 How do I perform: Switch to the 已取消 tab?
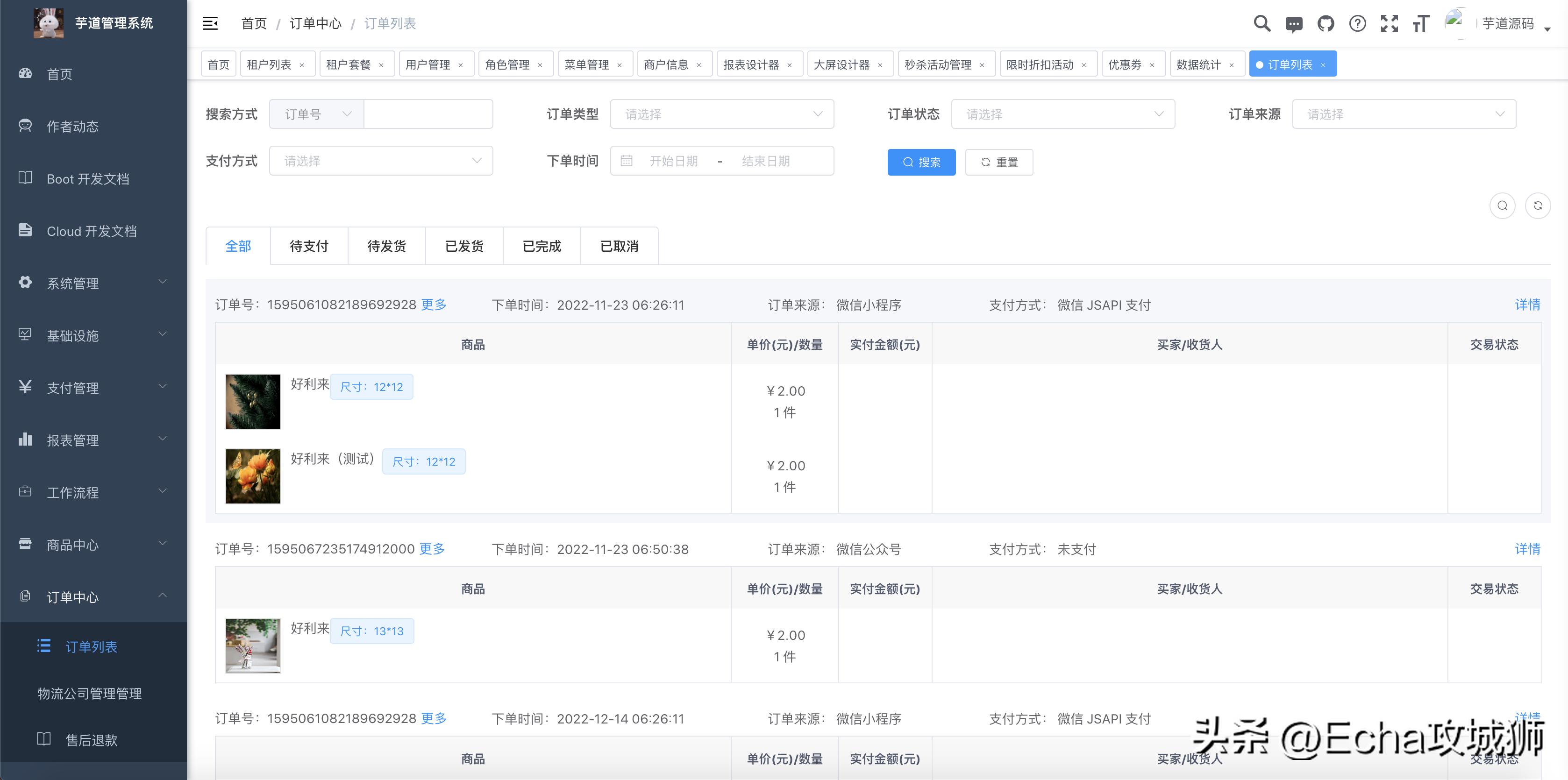(619, 246)
